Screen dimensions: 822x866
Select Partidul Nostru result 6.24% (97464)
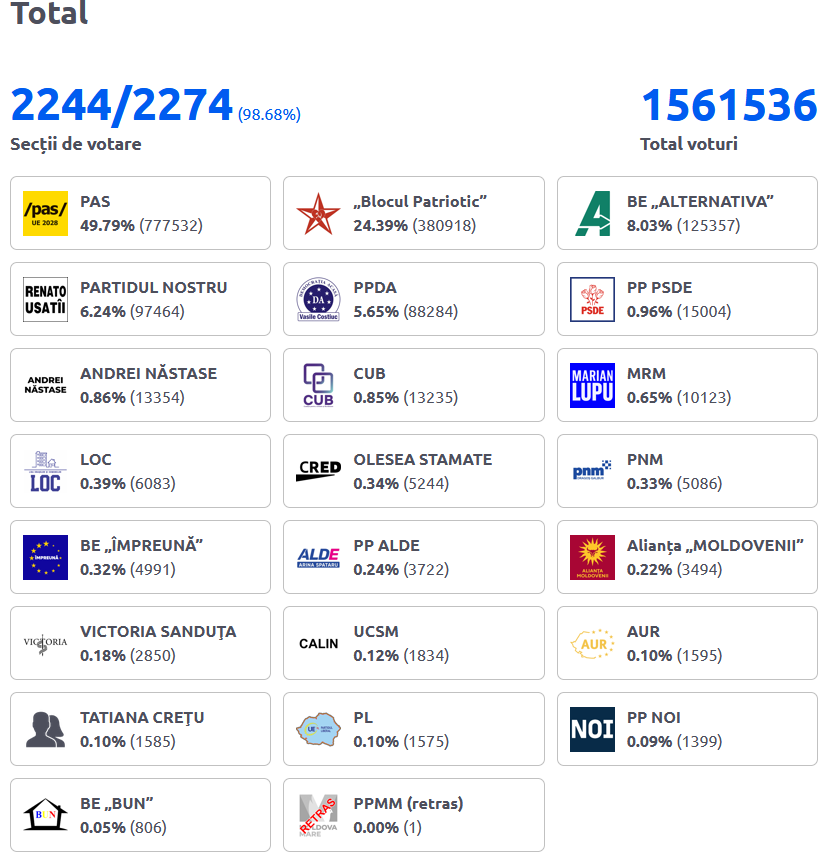tap(133, 311)
